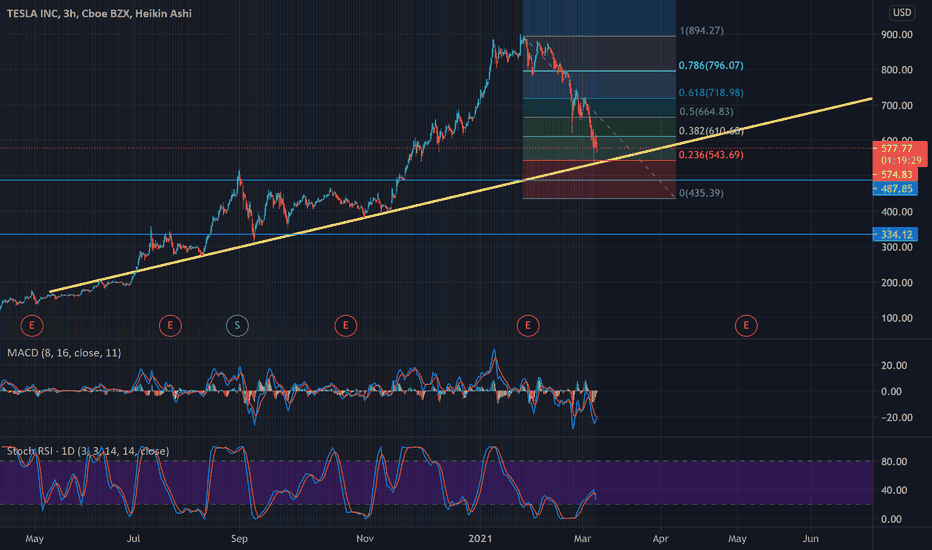Click the Fibonacci 0.618(718.98) level label
Viewport: 932px width, 550px height.
point(711,93)
